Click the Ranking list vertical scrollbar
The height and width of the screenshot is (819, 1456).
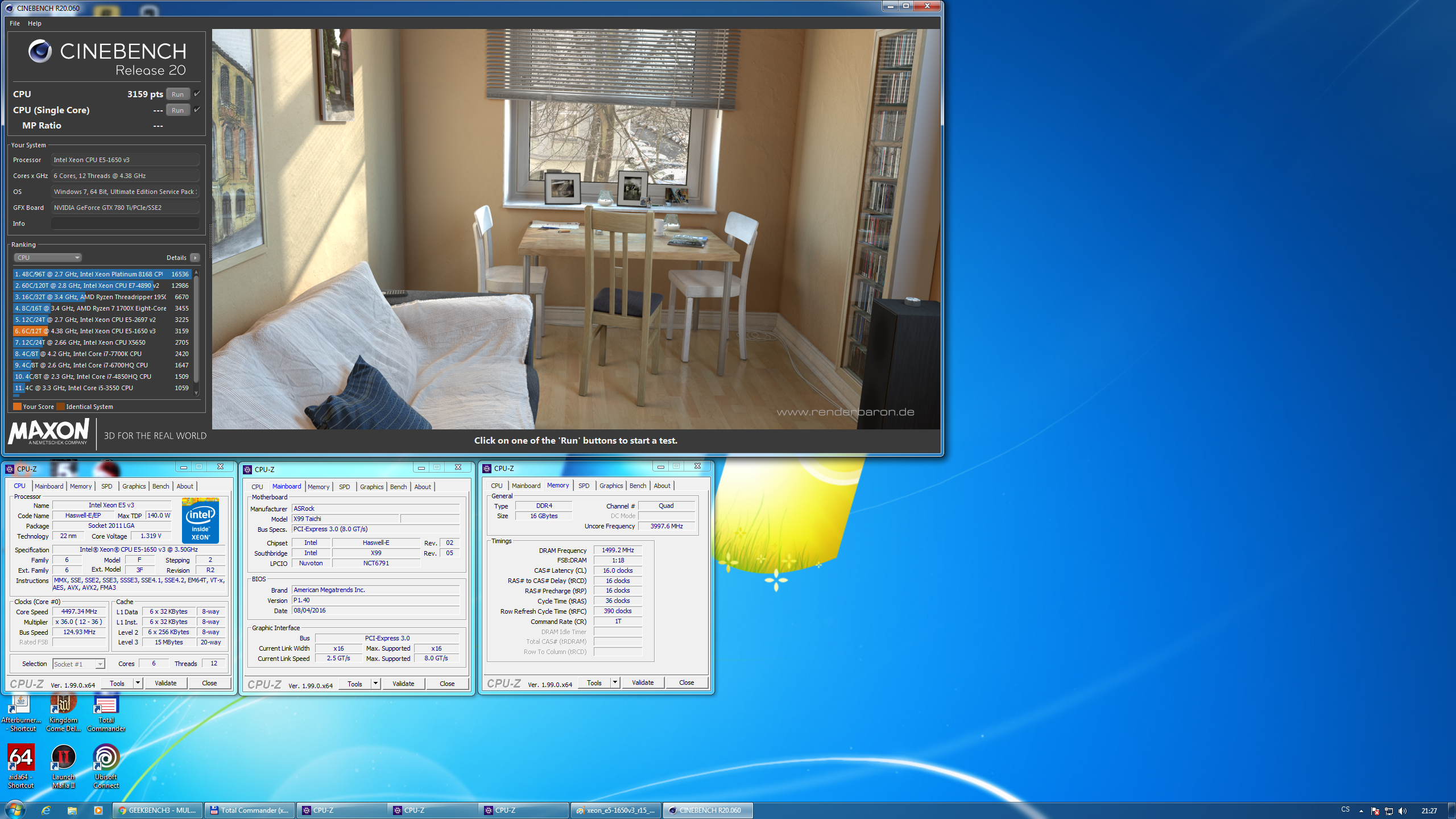[196, 330]
